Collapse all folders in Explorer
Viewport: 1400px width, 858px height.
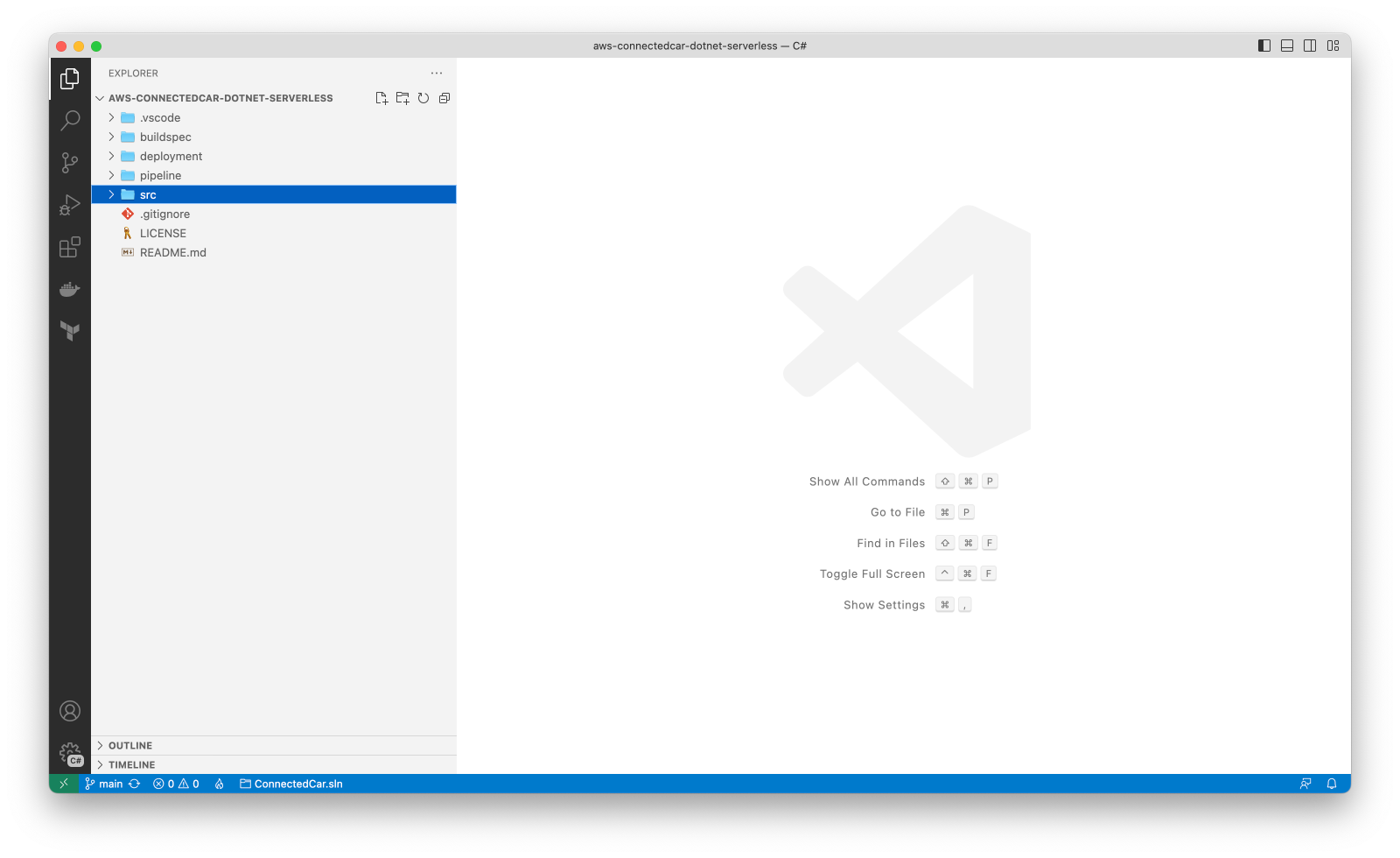pos(444,98)
